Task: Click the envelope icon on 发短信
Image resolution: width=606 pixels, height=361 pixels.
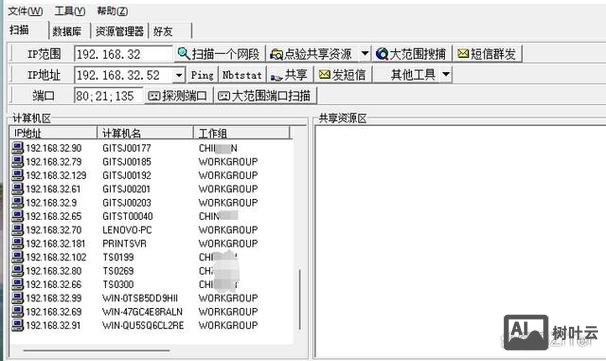Action: pyautogui.click(x=325, y=75)
